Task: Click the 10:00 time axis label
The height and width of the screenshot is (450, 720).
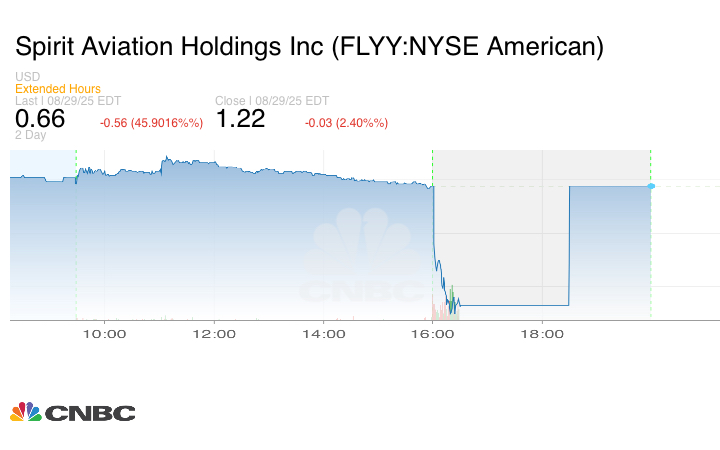Action: tap(103, 335)
